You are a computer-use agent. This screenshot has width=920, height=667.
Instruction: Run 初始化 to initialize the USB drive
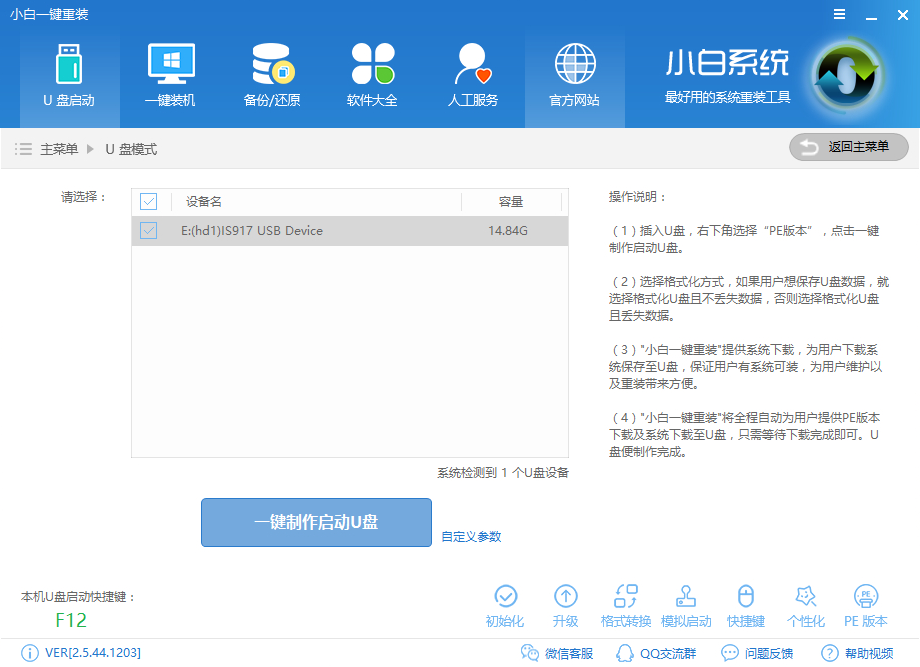506,604
